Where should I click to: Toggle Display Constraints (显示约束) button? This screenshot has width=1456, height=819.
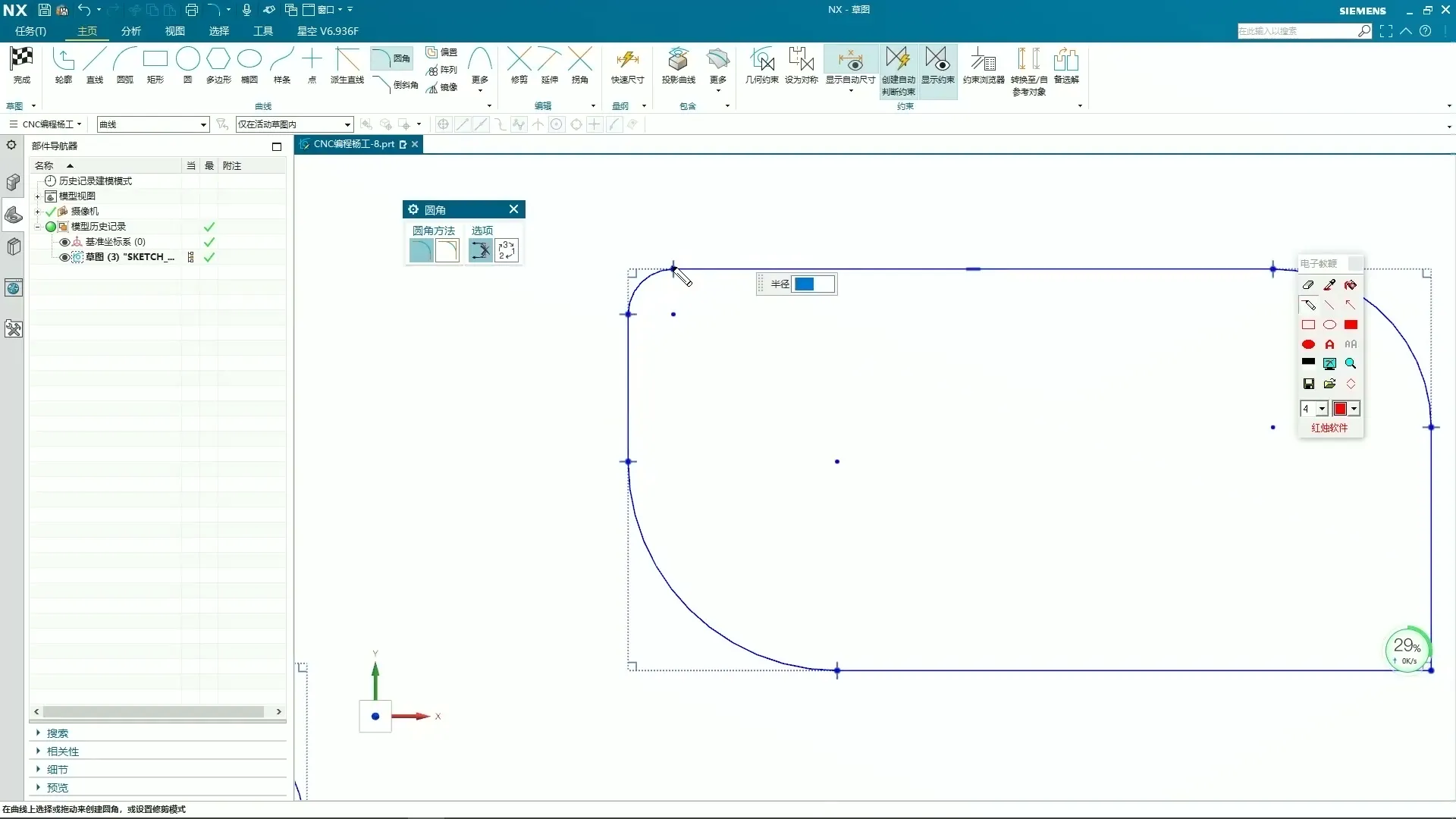point(937,60)
